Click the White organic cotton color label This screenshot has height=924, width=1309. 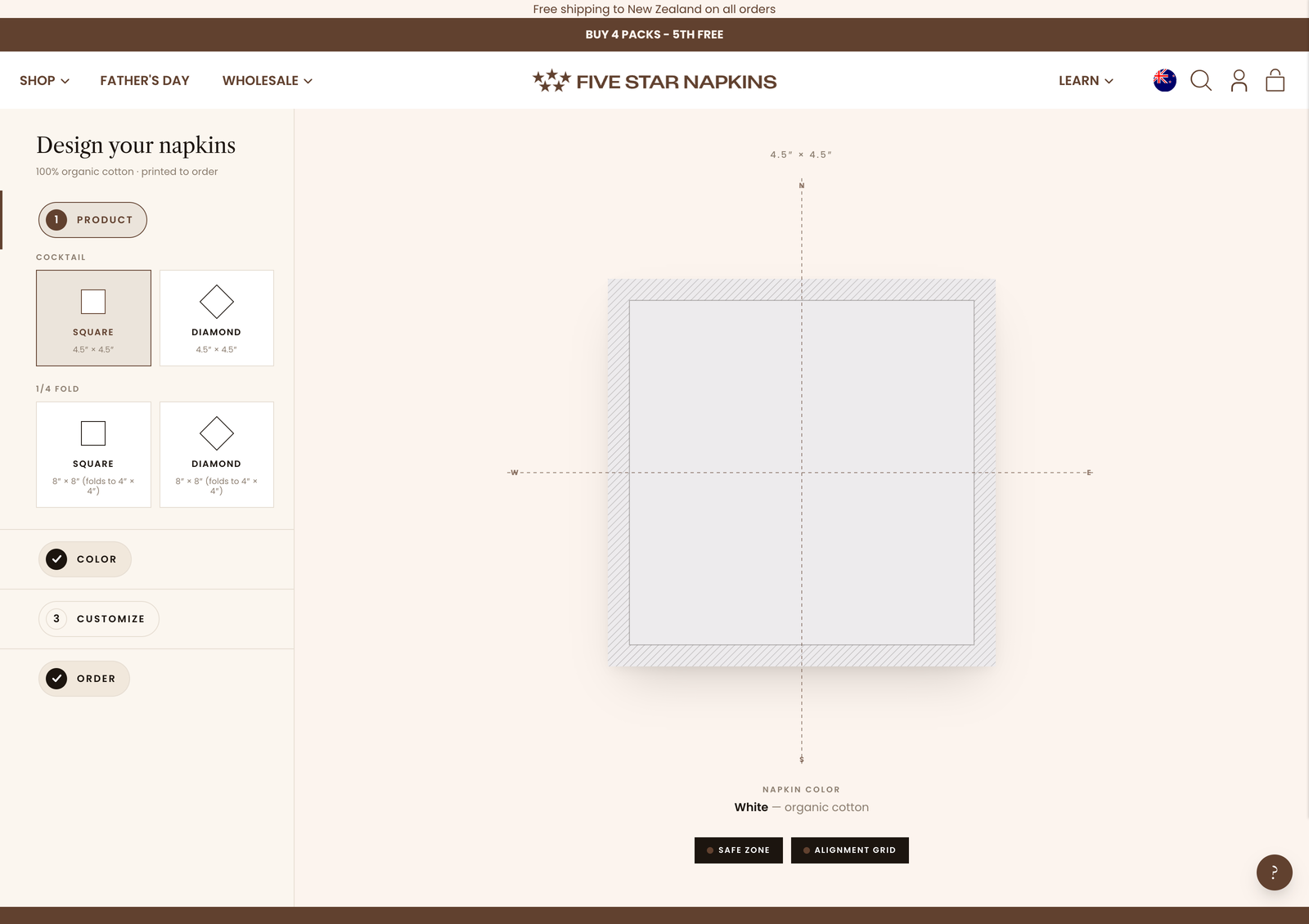[x=802, y=807]
